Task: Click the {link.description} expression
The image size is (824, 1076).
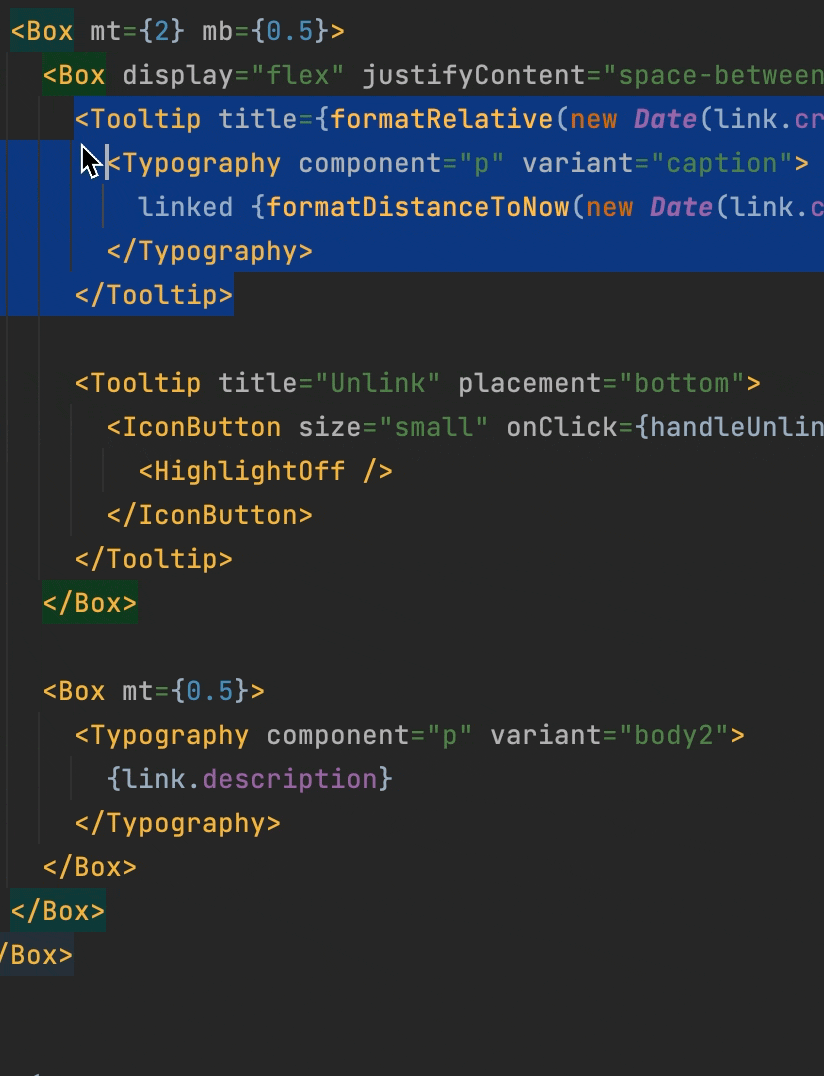Action: [x=250, y=779]
